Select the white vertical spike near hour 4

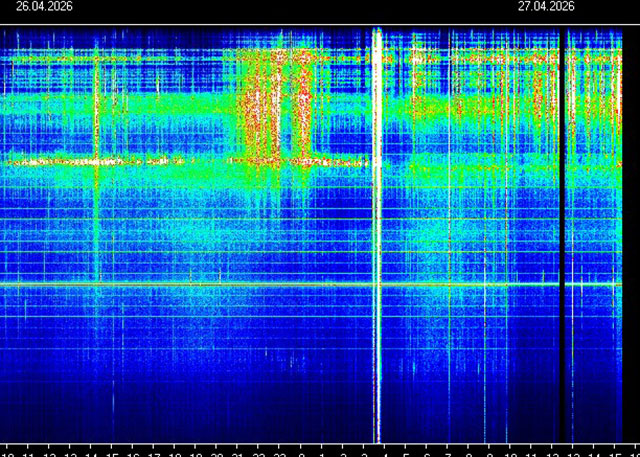[377, 230]
